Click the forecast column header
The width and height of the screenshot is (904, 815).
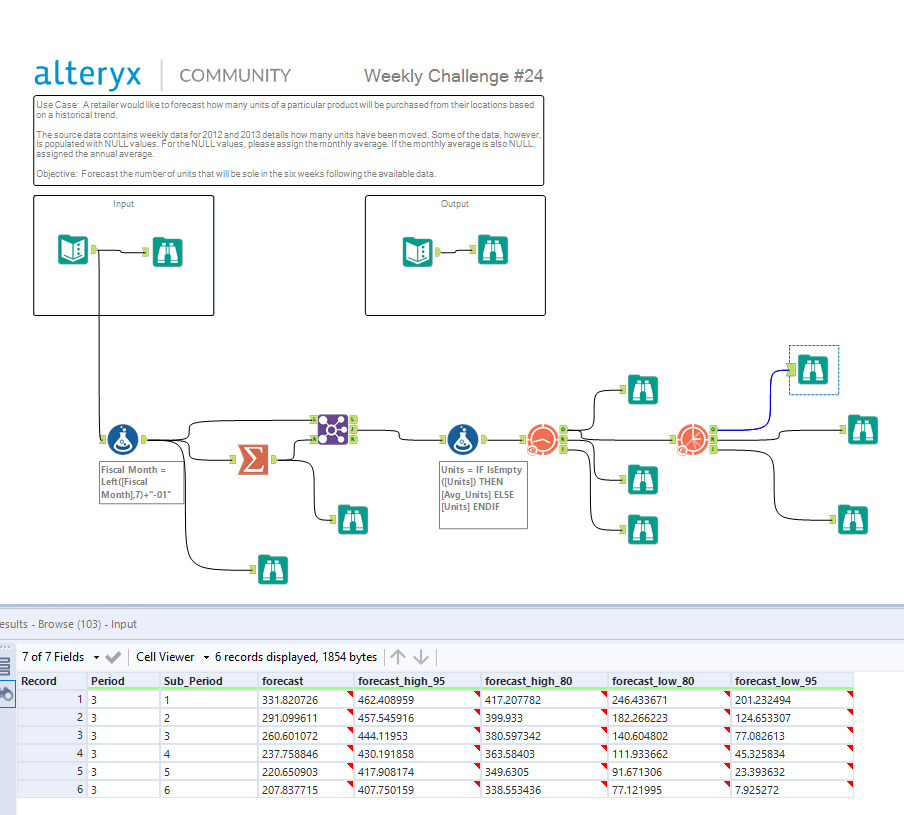click(306, 681)
